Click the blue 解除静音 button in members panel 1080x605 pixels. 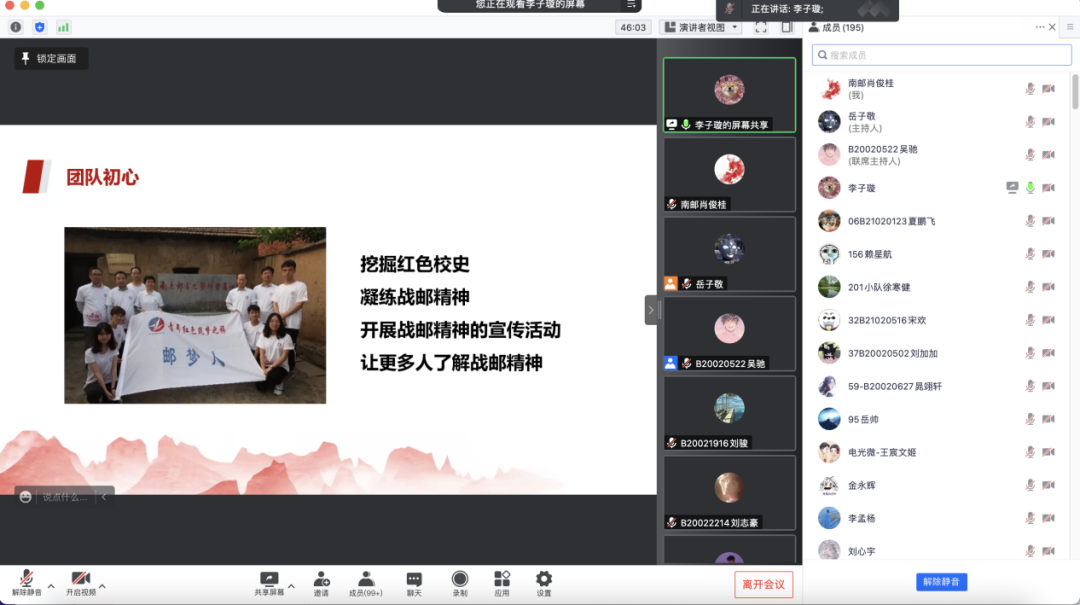[x=941, y=582]
